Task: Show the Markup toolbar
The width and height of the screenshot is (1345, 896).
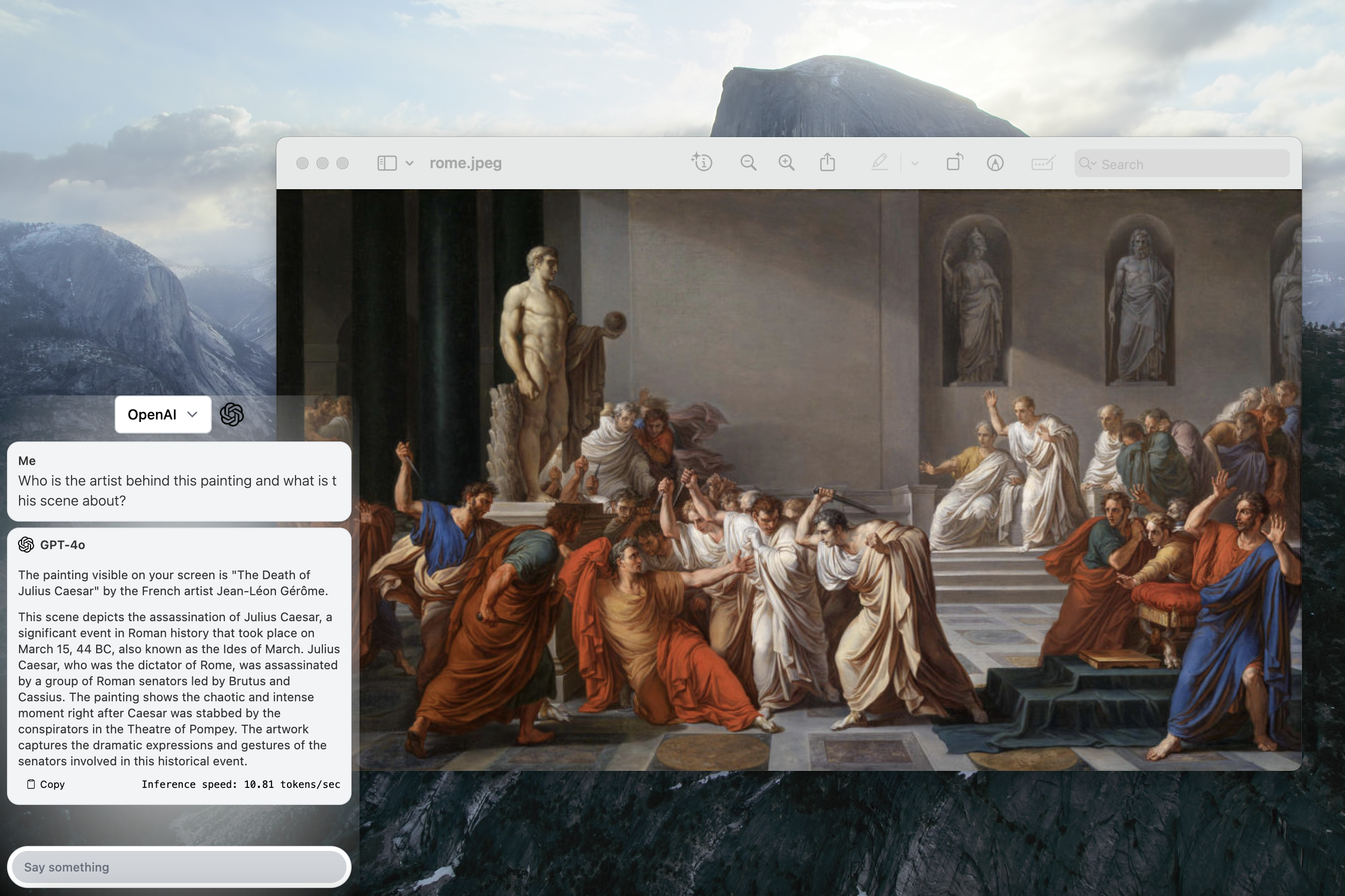Action: [x=994, y=163]
